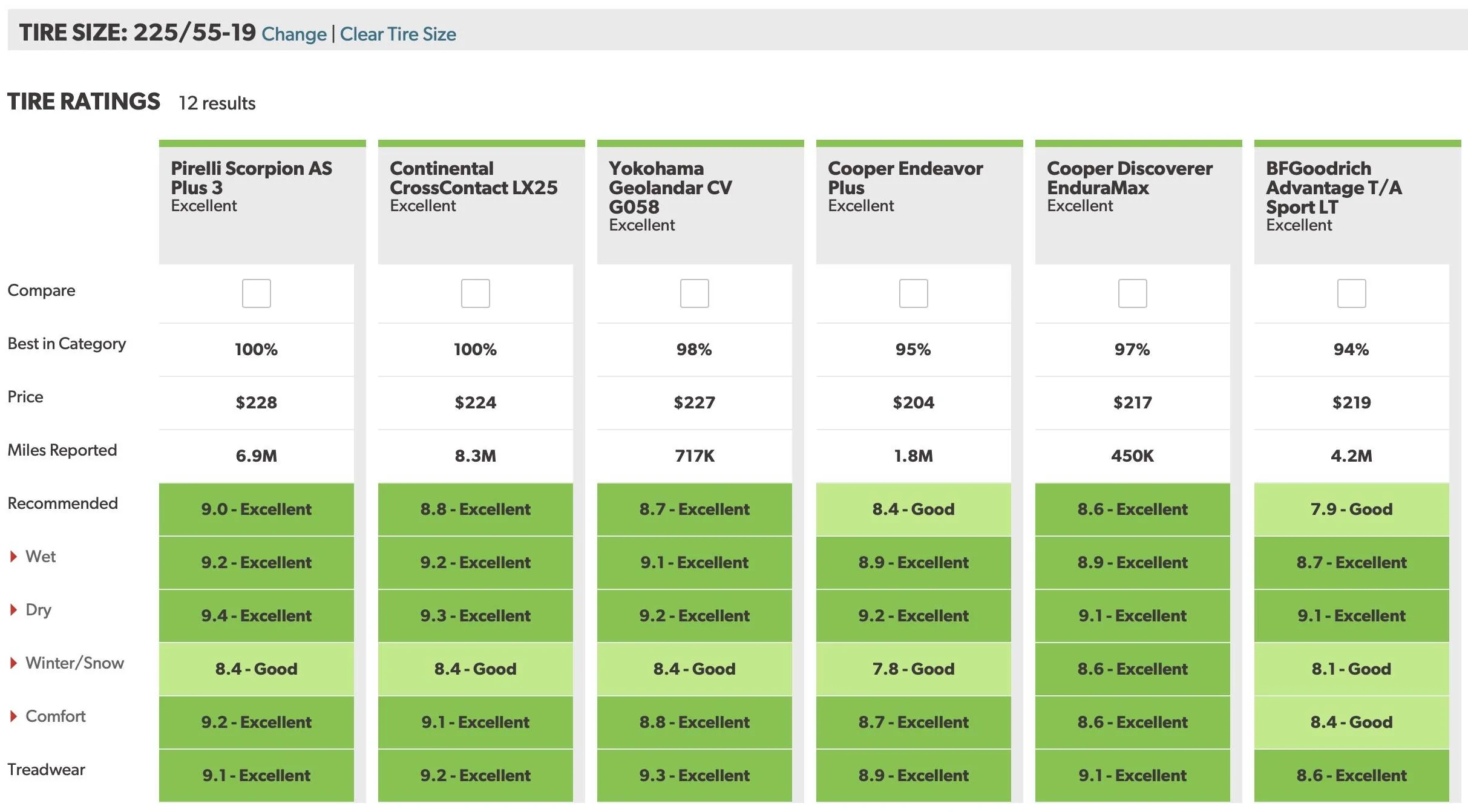This screenshot has height=812, width=1468.
Task: Expand the Wet ratings row
Action: 33,557
